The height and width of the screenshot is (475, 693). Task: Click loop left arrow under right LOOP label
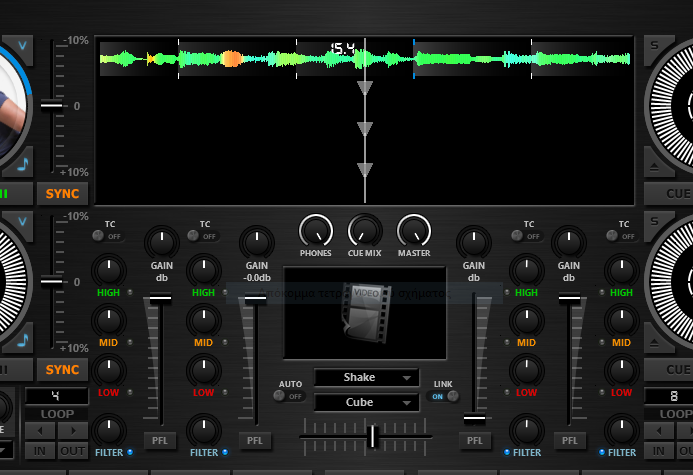pos(659,430)
